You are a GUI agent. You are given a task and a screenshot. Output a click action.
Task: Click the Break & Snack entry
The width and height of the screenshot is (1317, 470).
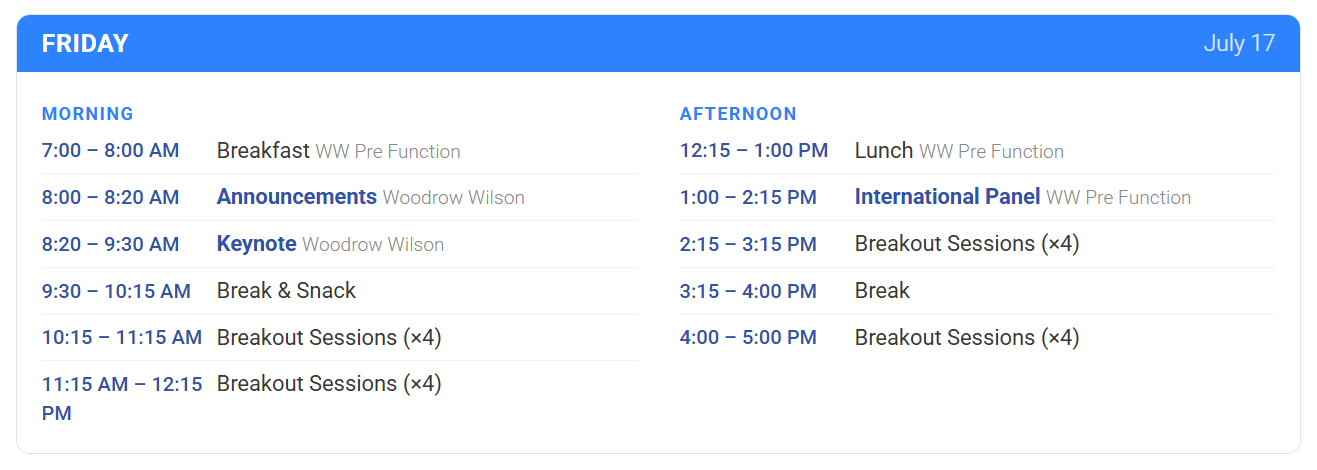pyautogui.click(x=286, y=291)
